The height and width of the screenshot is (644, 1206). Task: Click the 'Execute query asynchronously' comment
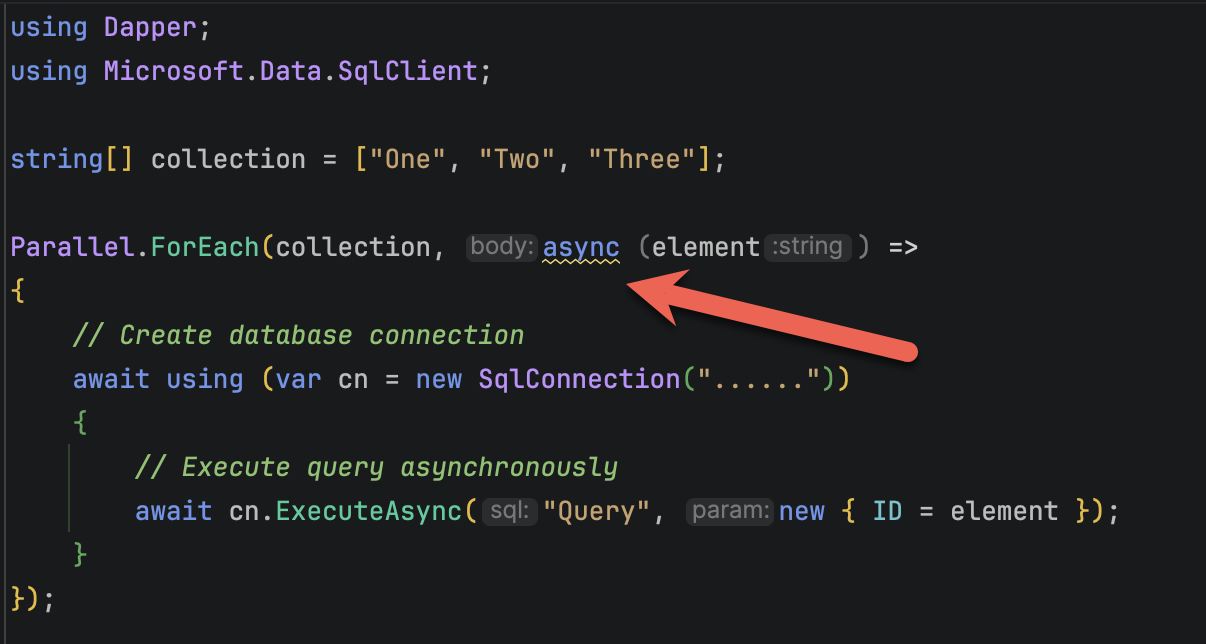376,468
